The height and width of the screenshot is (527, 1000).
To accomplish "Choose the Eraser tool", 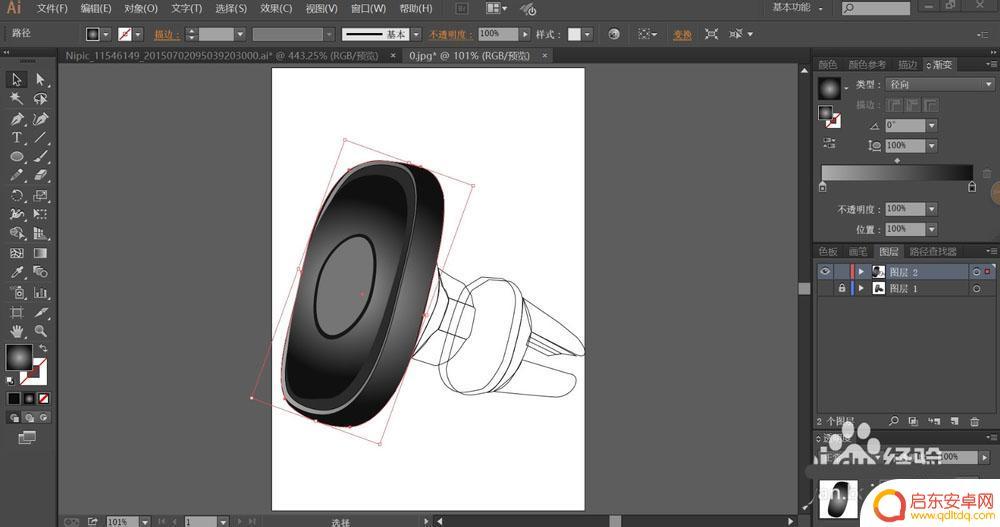I will (x=40, y=175).
